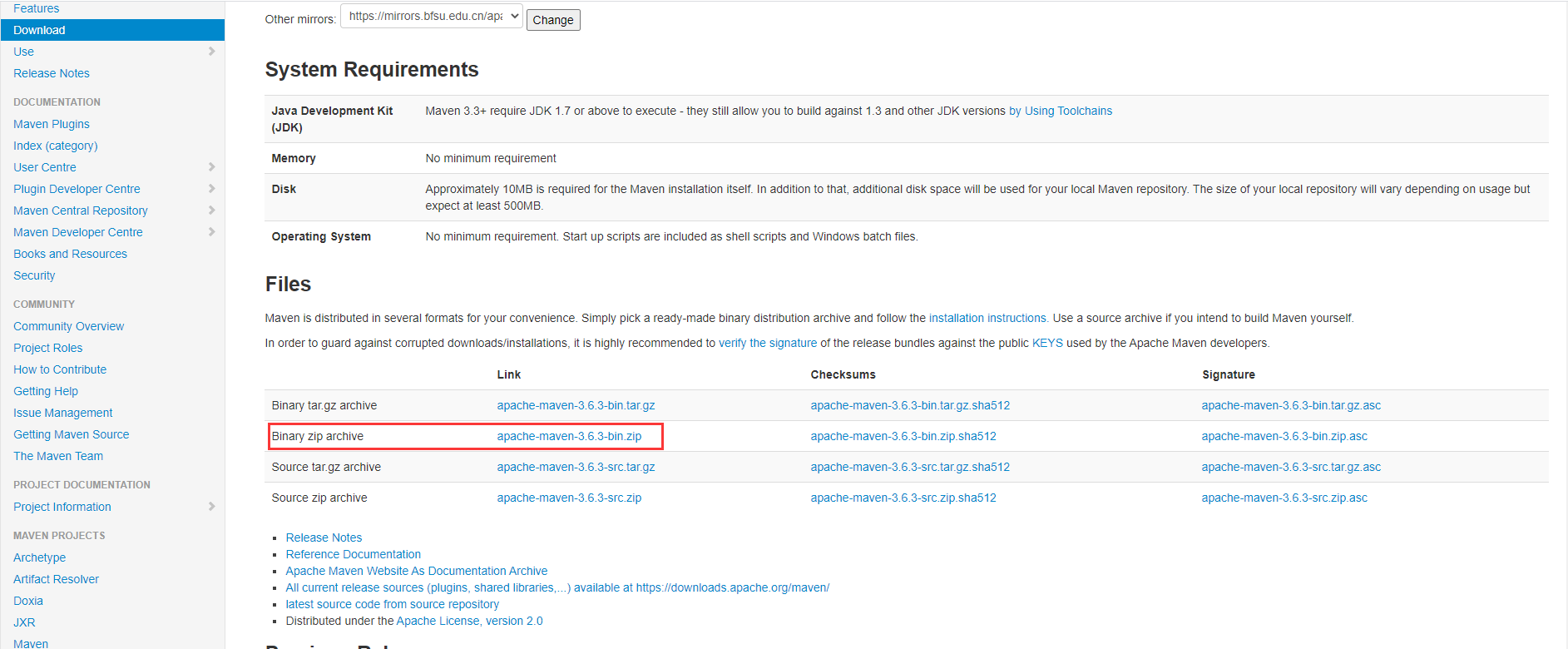Click the 'Binary tar.gz archive' row label
Viewport: 1568px width, 649px height.
(324, 405)
